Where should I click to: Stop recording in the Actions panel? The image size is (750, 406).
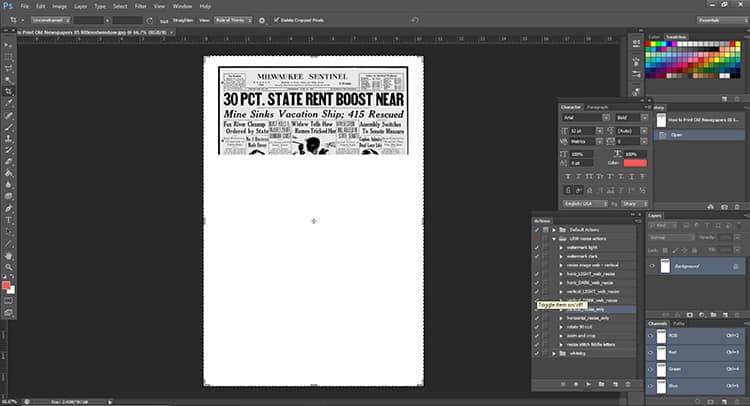563,384
